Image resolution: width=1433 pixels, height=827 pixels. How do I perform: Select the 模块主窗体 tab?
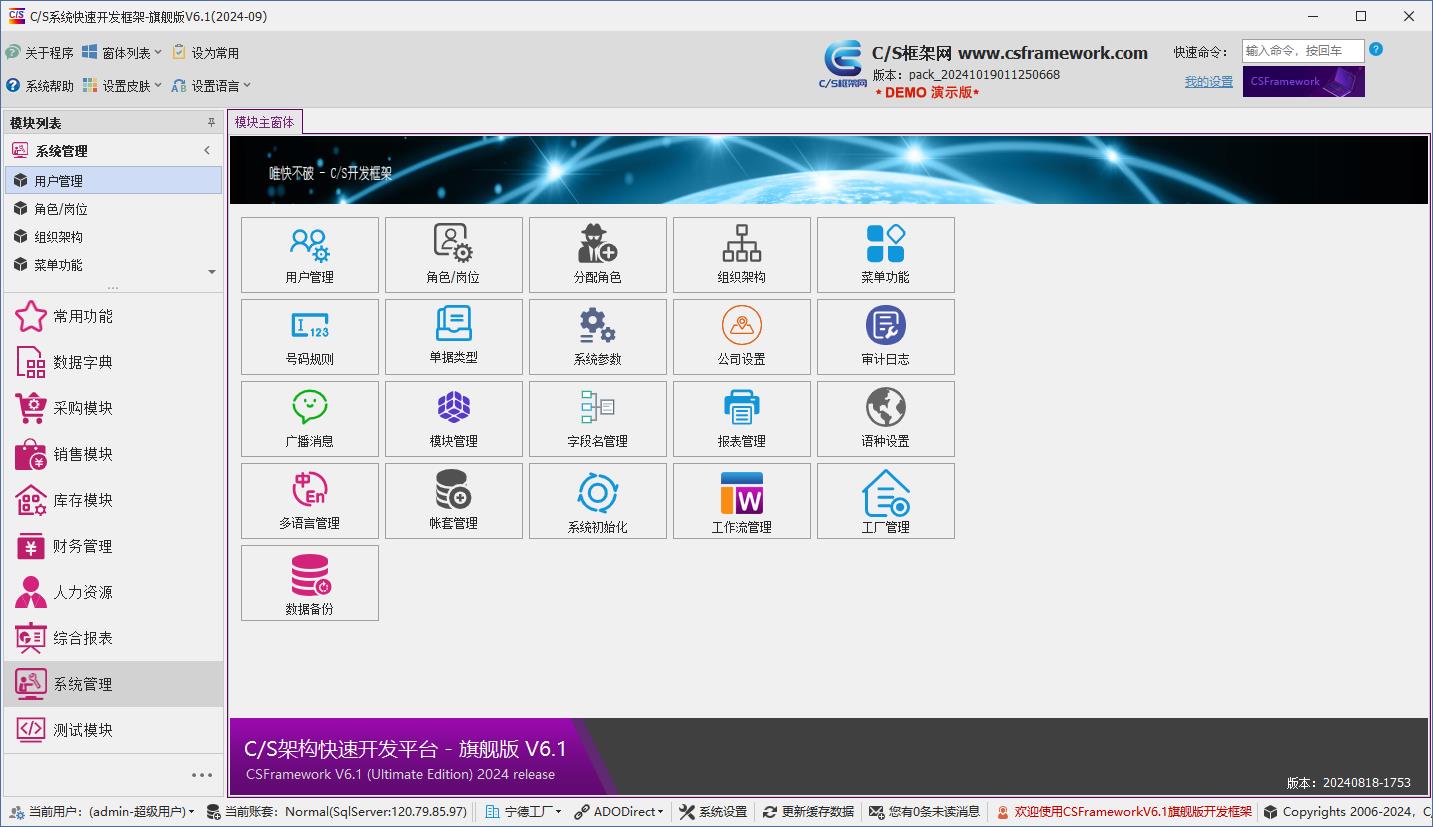(264, 122)
